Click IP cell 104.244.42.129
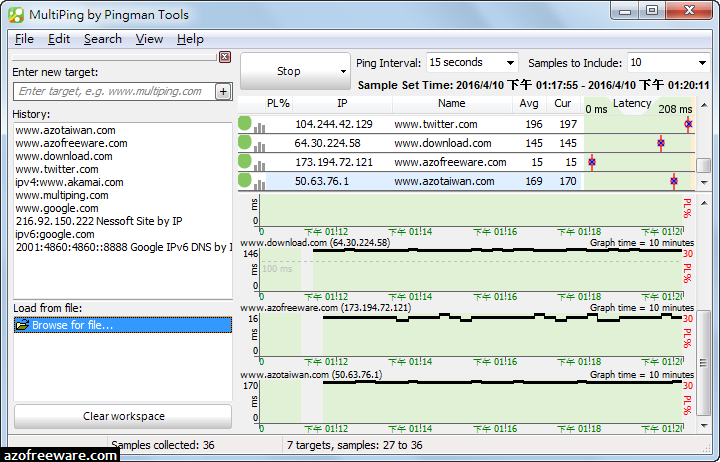 [x=334, y=124]
